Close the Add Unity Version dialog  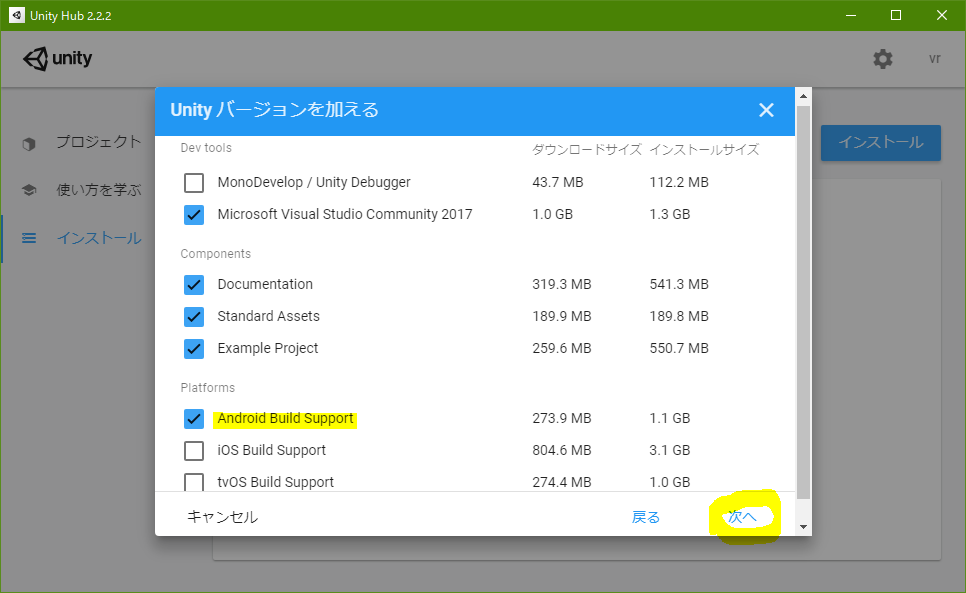coord(766,110)
